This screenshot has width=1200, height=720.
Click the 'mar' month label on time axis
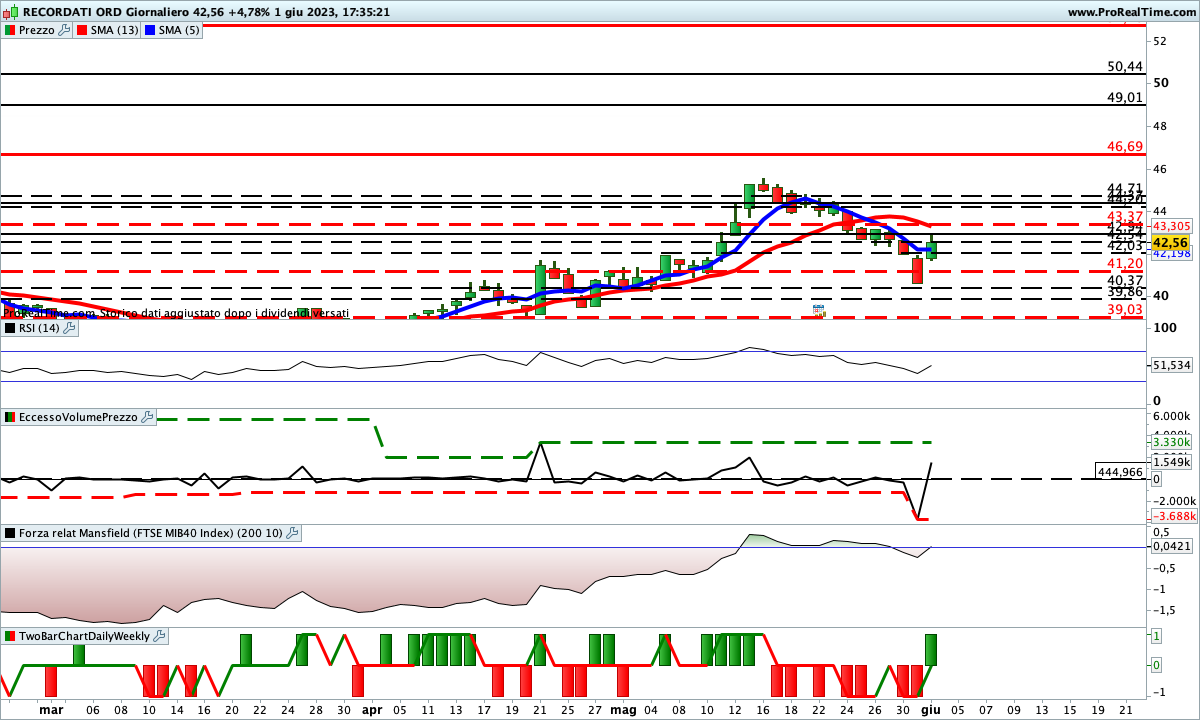point(51,709)
